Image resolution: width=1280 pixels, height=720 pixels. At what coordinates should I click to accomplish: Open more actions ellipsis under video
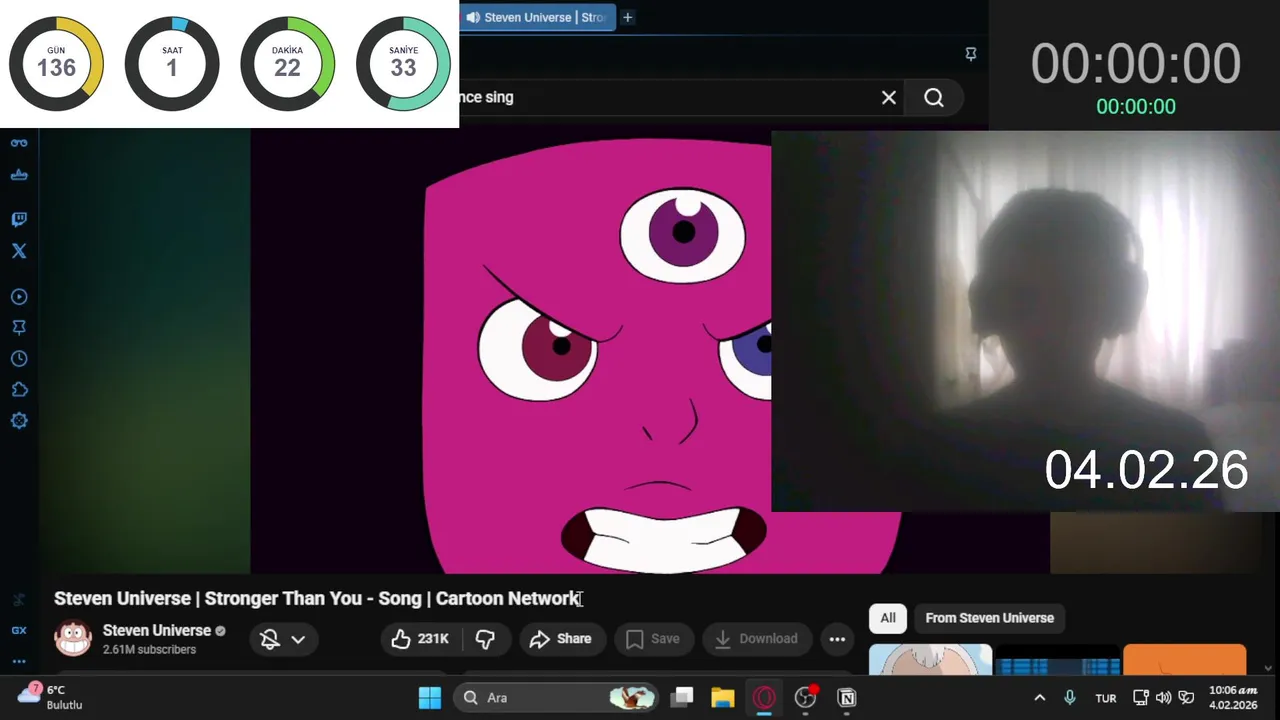pyautogui.click(x=837, y=639)
